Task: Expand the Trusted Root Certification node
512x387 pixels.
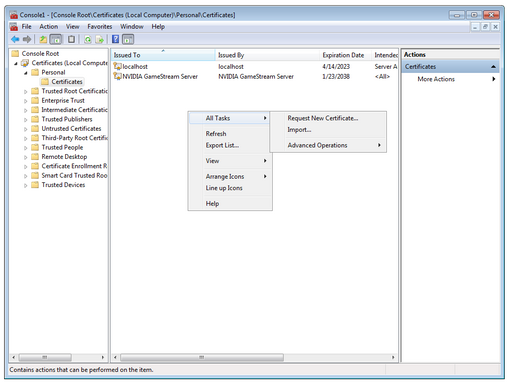Action: pyautogui.click(x=26, y=91)
